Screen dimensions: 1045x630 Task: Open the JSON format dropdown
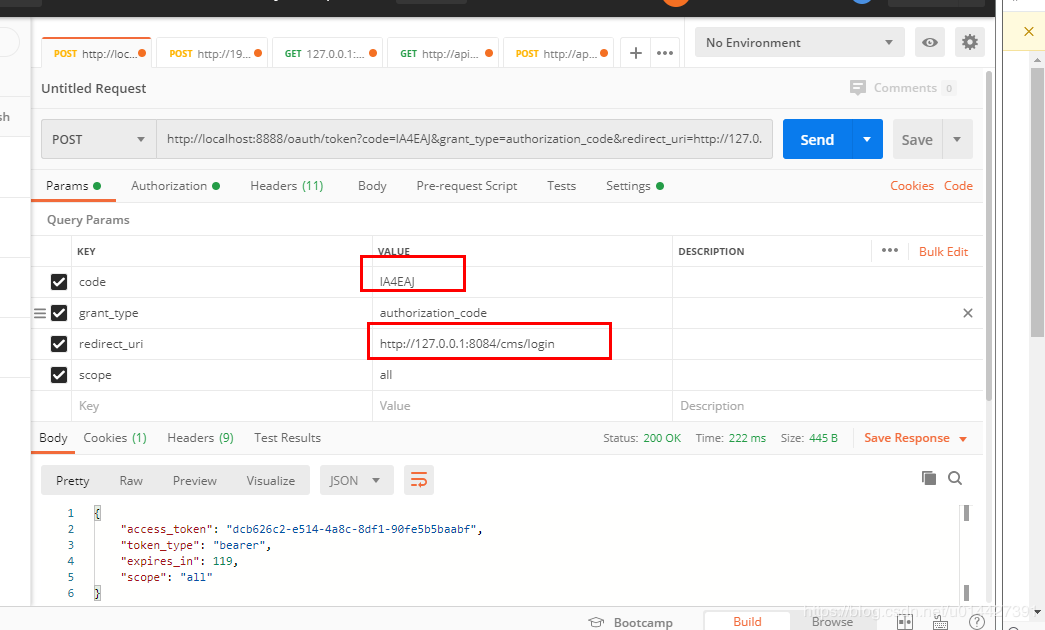[x=357, y=480]
